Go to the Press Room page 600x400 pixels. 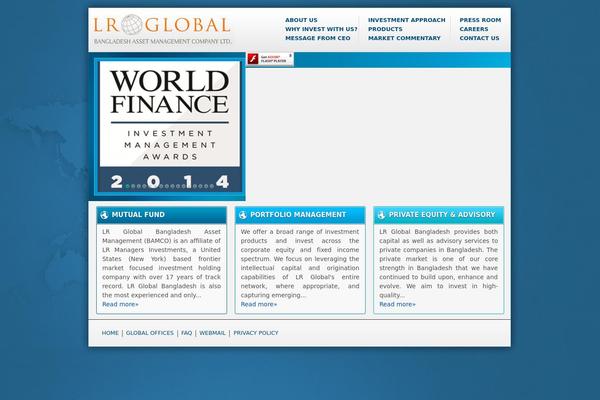pos(480,20)
